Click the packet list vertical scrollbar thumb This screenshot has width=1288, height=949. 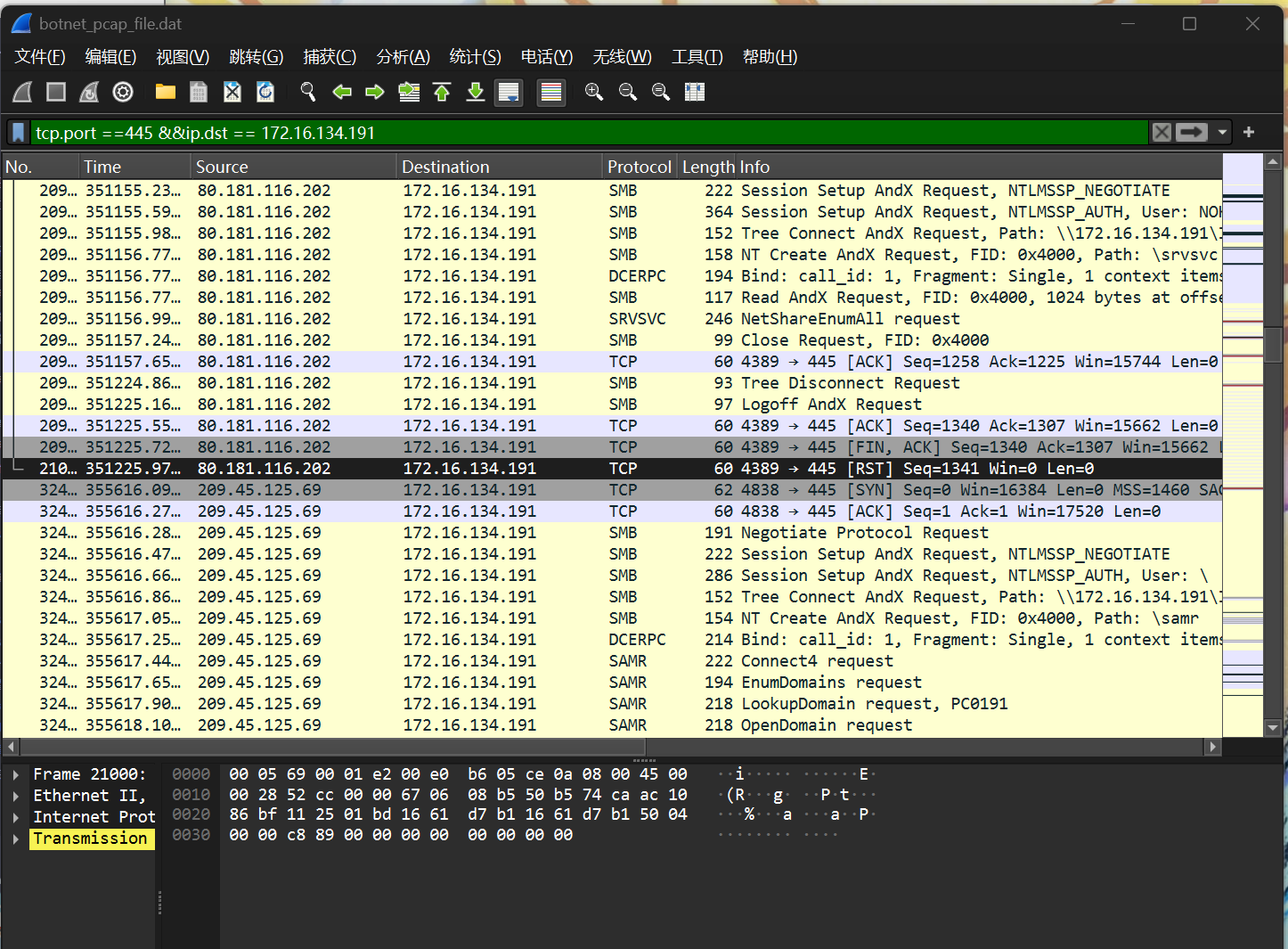pos(1273,344)
